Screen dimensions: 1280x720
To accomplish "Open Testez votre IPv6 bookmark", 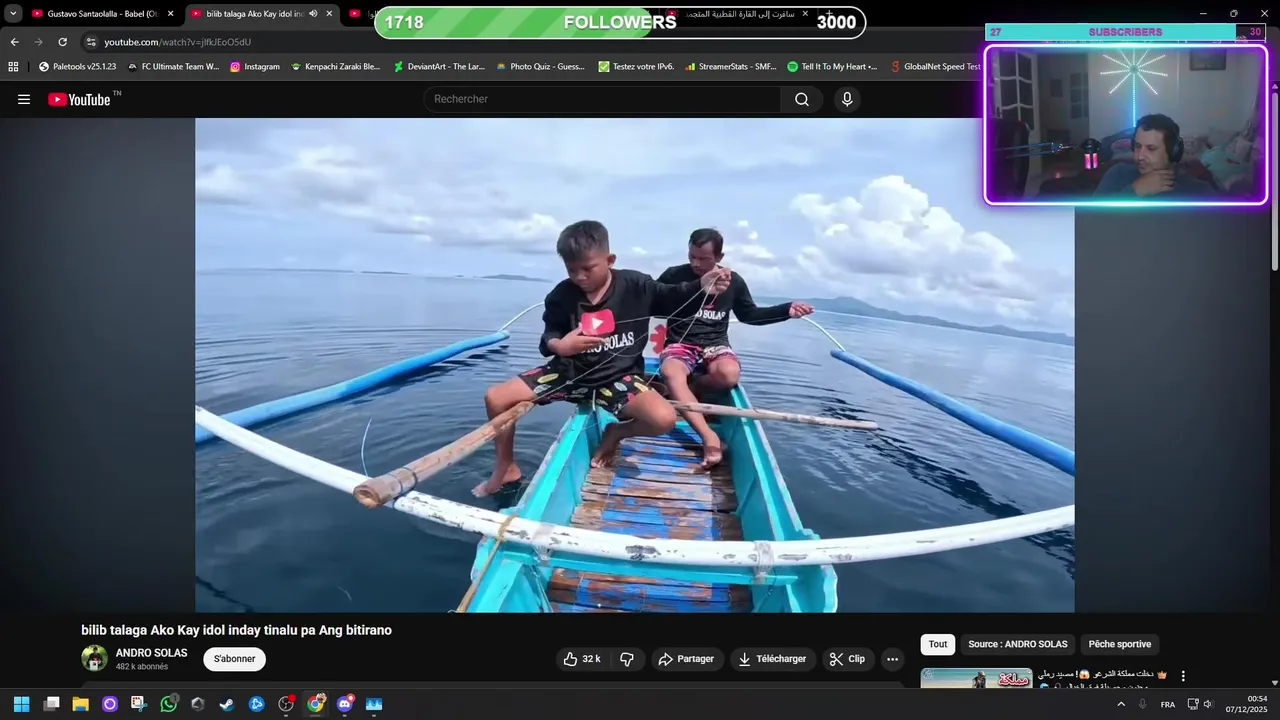I will (x=636, y=67).
